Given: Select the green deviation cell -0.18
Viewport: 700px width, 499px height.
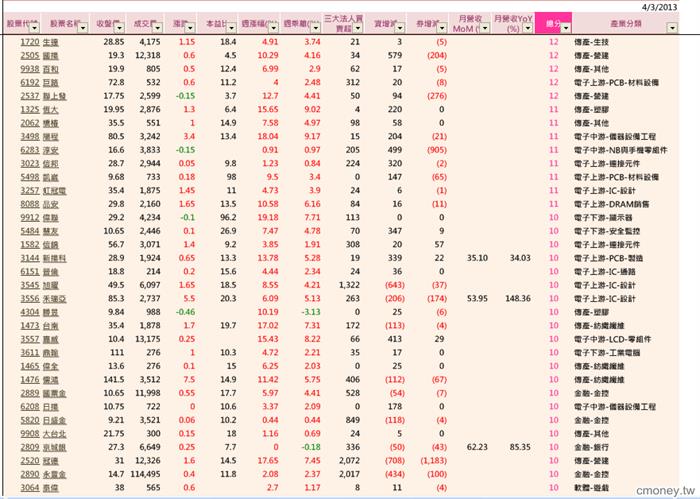Looking at the screenshot, I should (x=311, y=447).
